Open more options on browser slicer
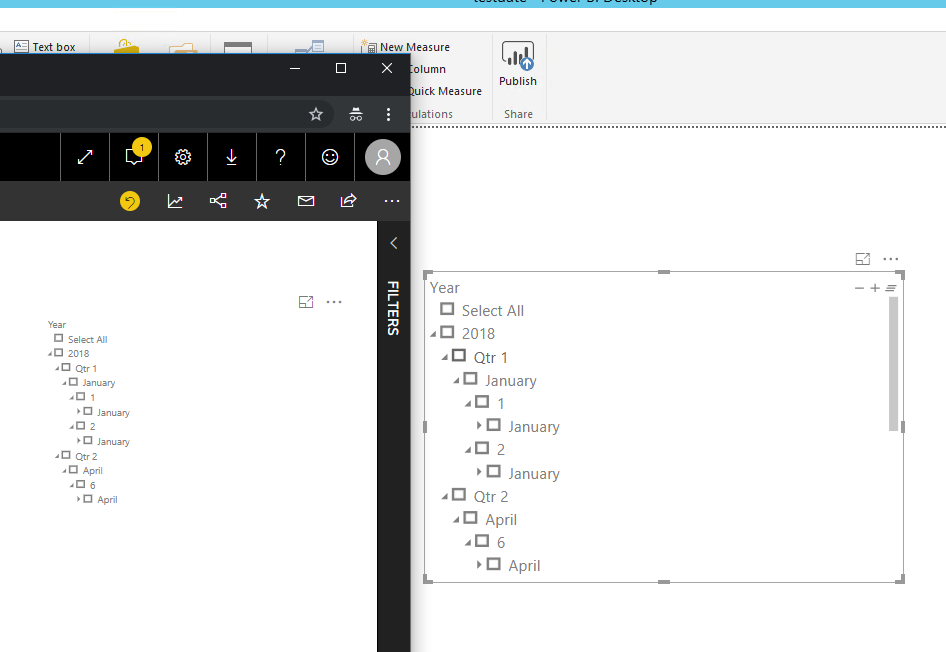The width and height of the screenshot is (946, 652). pos(334,302)
